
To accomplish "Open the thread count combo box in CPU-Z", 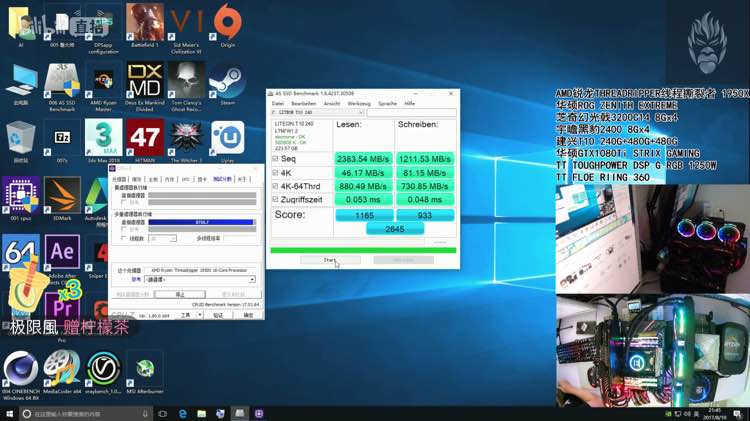I will click(163, 238).
